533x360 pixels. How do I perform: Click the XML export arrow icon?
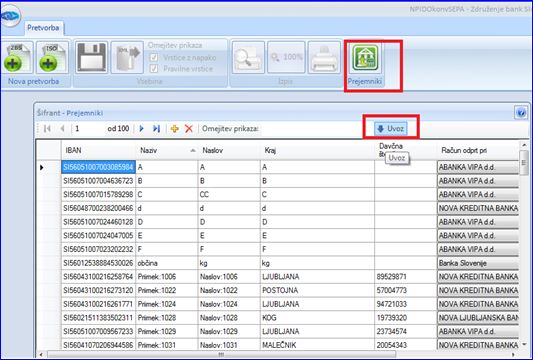pyautogui.click(x=127, y=57)
